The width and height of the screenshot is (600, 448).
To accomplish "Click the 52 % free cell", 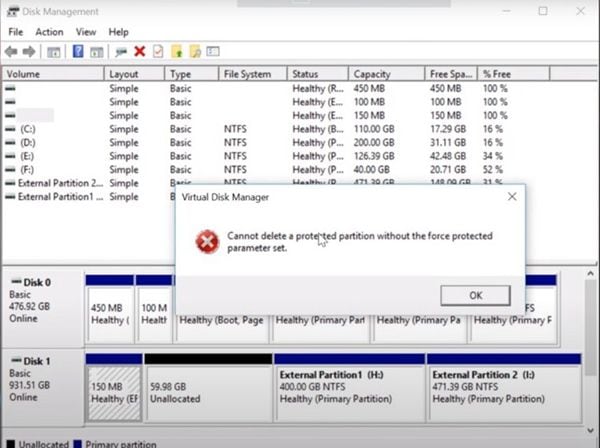I will pos(493,169).
